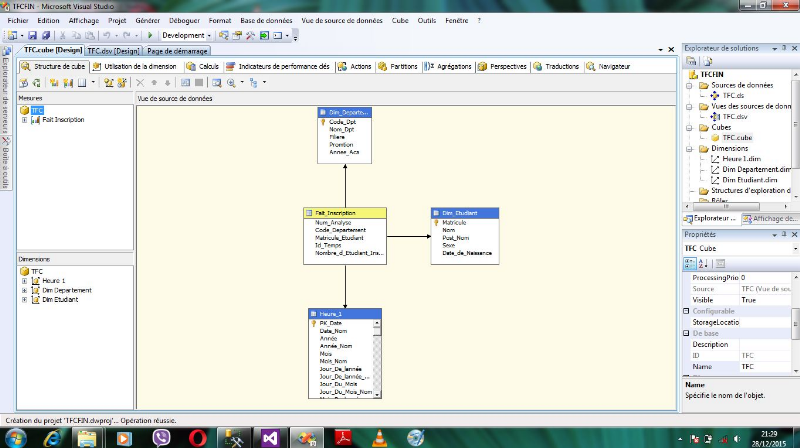Click the Save icon in main toolbar

pos(32,35)
